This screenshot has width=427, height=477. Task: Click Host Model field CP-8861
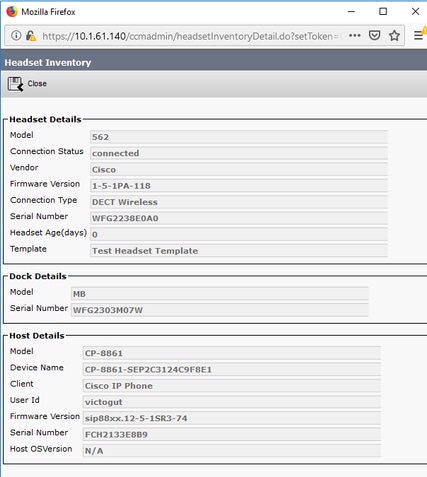[x=232, y=353]
